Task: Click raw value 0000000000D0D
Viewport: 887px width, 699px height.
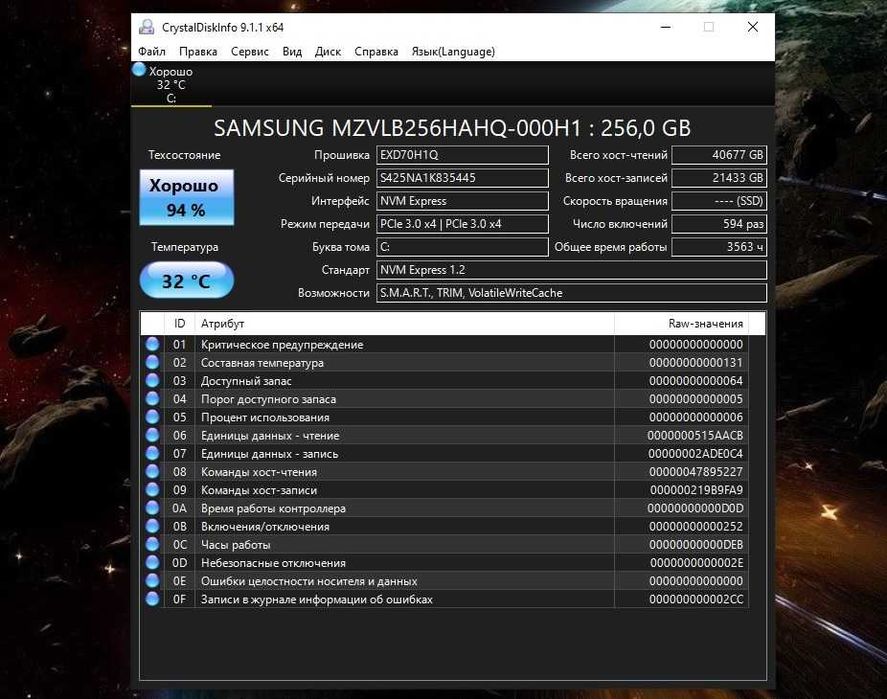Action: [695, 508]
